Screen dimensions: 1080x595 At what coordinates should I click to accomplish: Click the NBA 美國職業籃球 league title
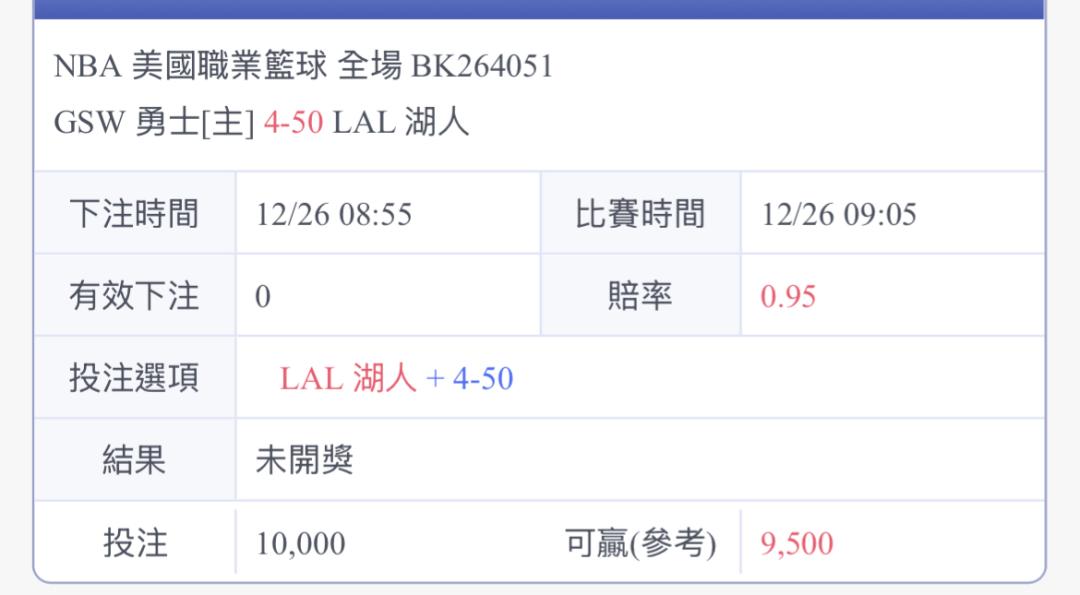coord(190,66)
